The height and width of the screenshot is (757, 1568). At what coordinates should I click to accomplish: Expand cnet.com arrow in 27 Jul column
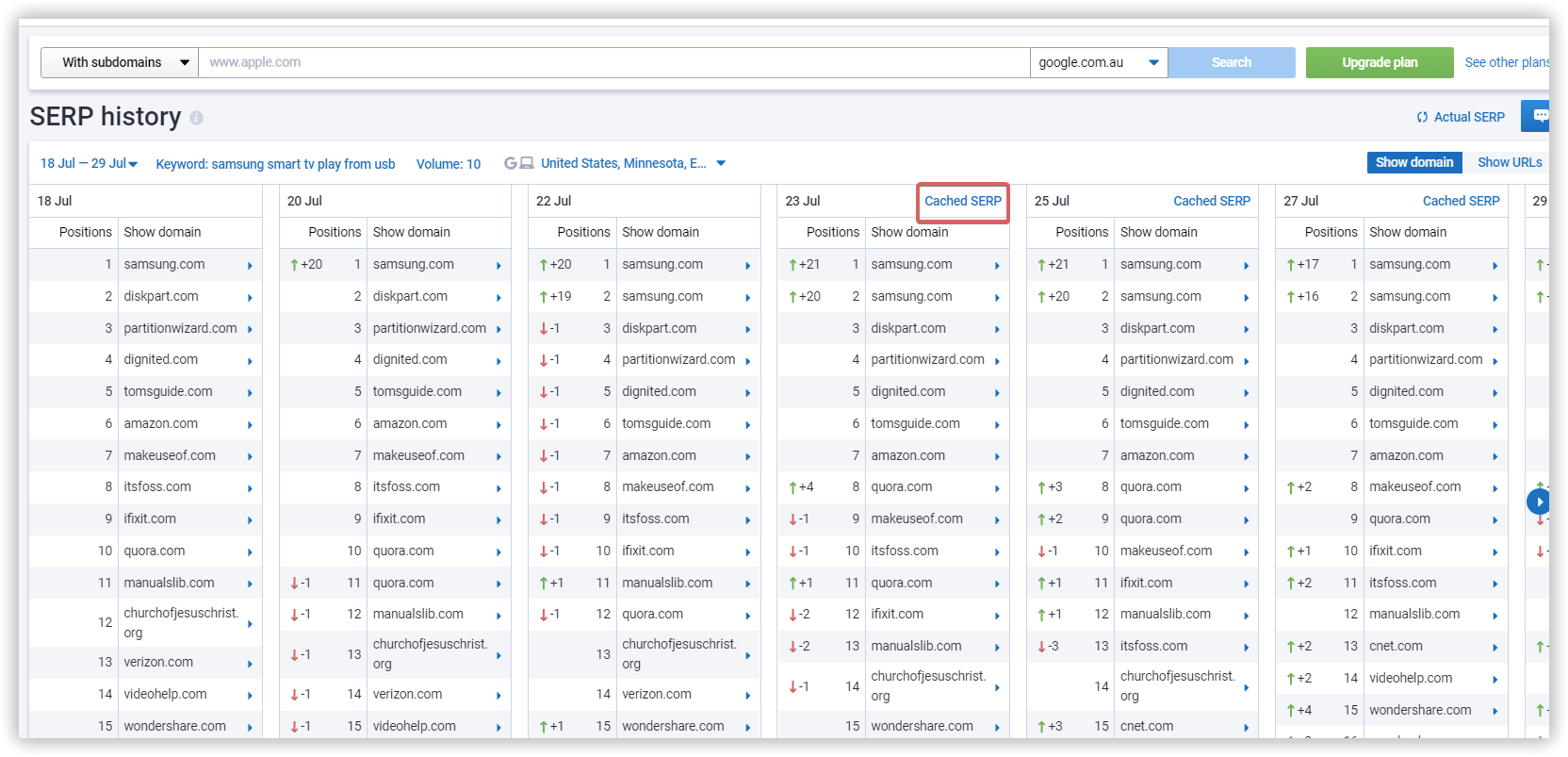1494,648
